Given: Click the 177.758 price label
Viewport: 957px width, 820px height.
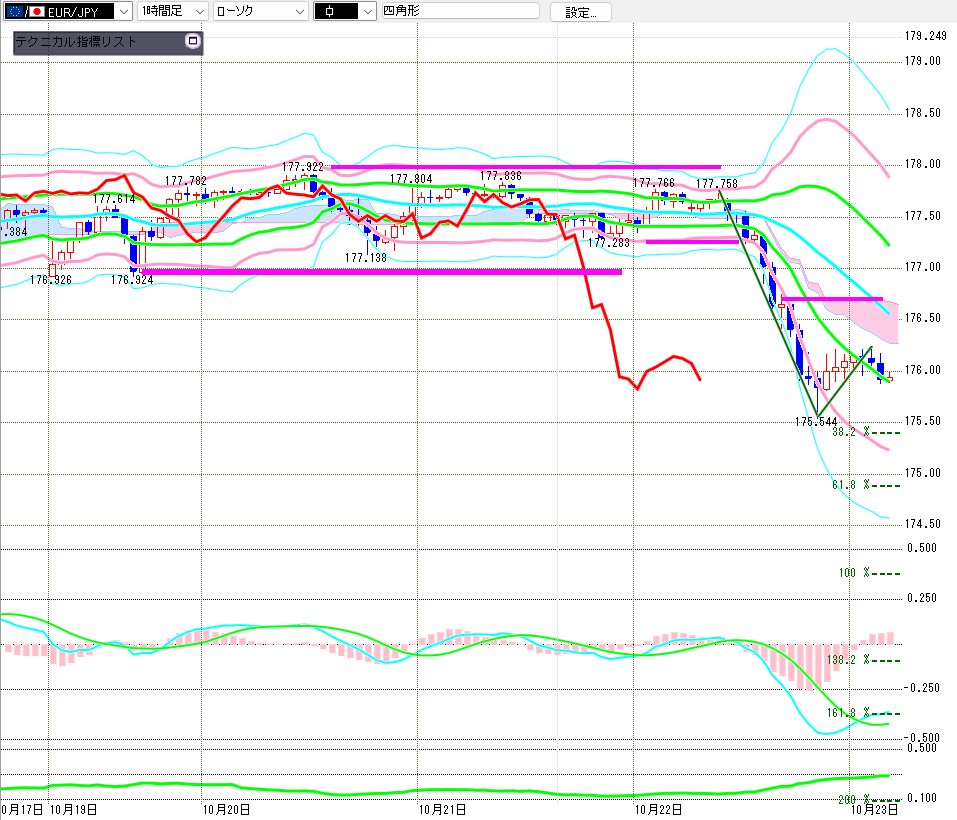Looking at the screenshot, I should click(x=717, y=183).
